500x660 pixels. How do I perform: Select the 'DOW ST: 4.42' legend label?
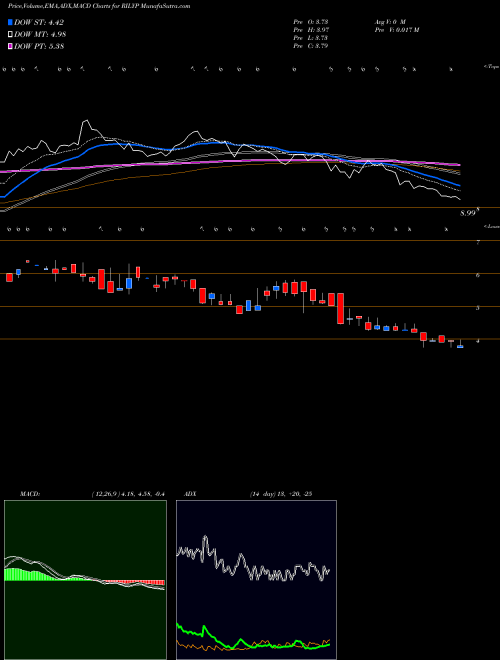[x=39, y=23]
